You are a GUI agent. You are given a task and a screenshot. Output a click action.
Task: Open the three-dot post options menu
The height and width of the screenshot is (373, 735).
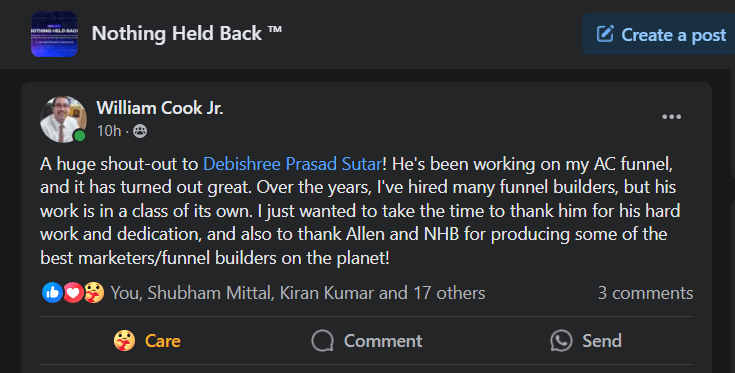point(671,117)
